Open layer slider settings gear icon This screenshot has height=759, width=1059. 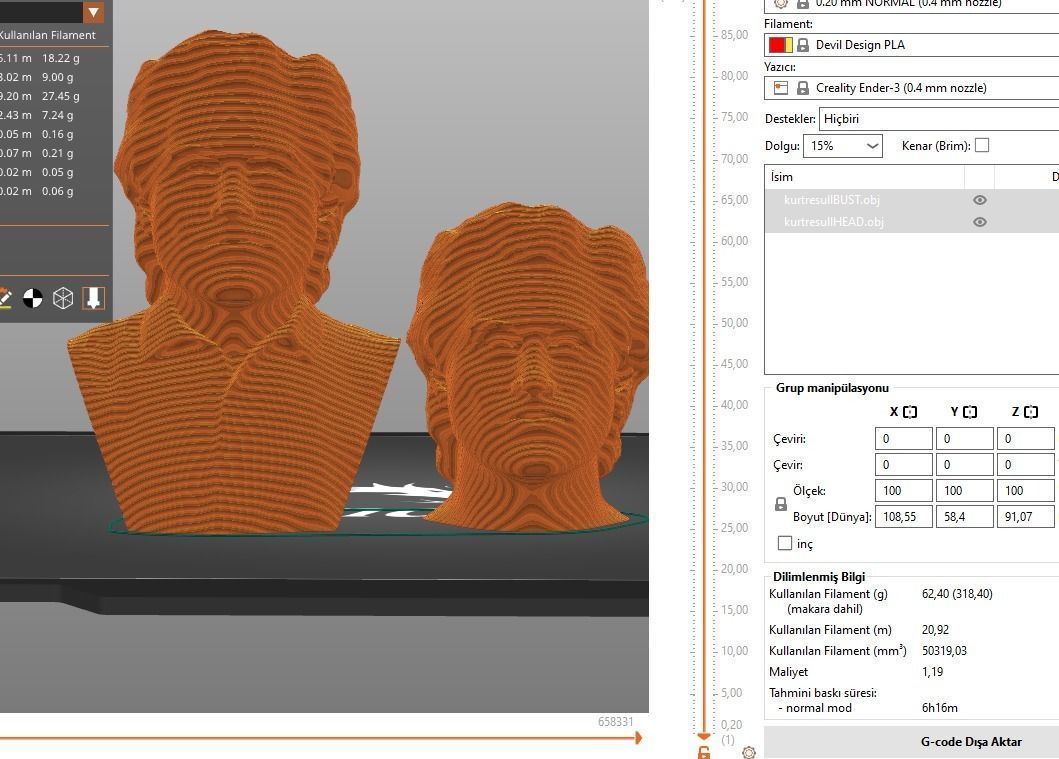pos(748,752)
